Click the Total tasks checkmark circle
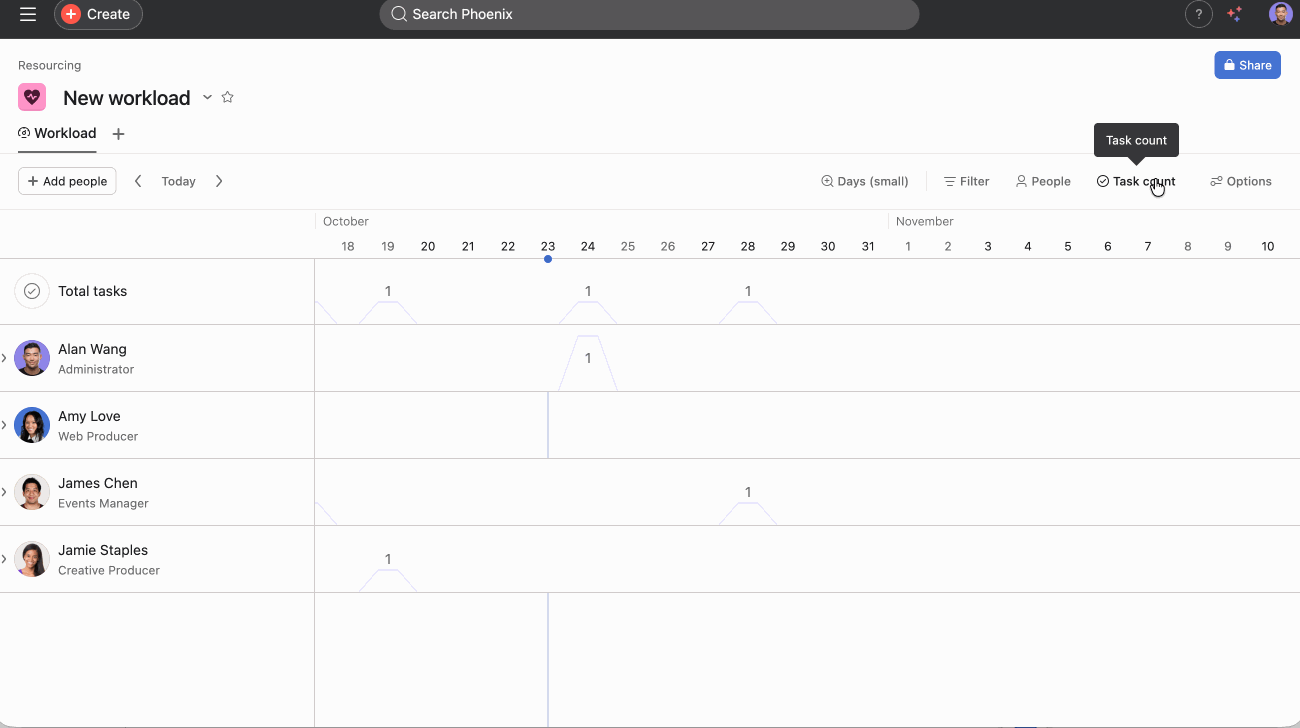This screenshot has height=728, width=1300. [x=32, y=291]
